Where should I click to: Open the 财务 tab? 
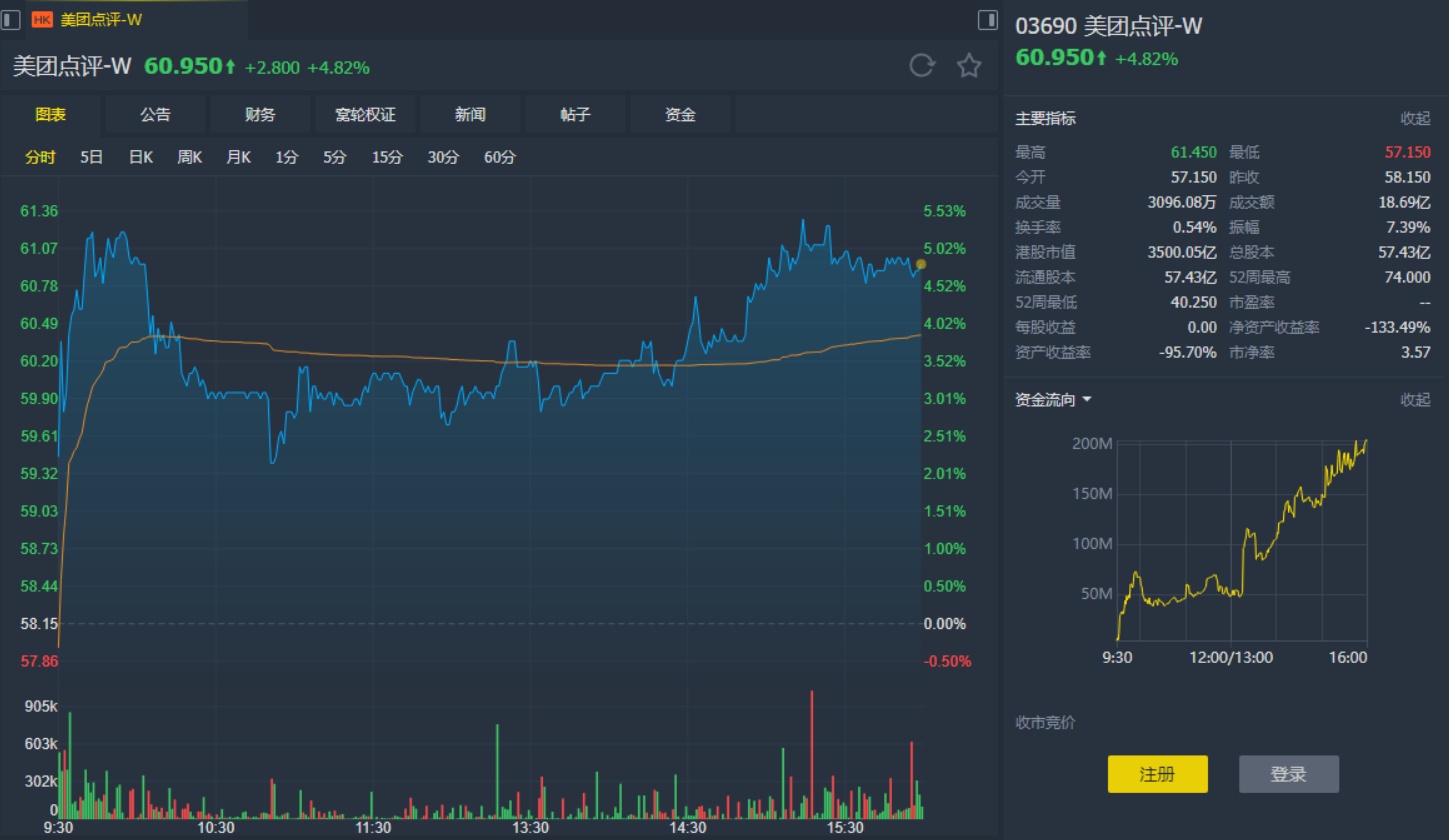click(260, 114)
